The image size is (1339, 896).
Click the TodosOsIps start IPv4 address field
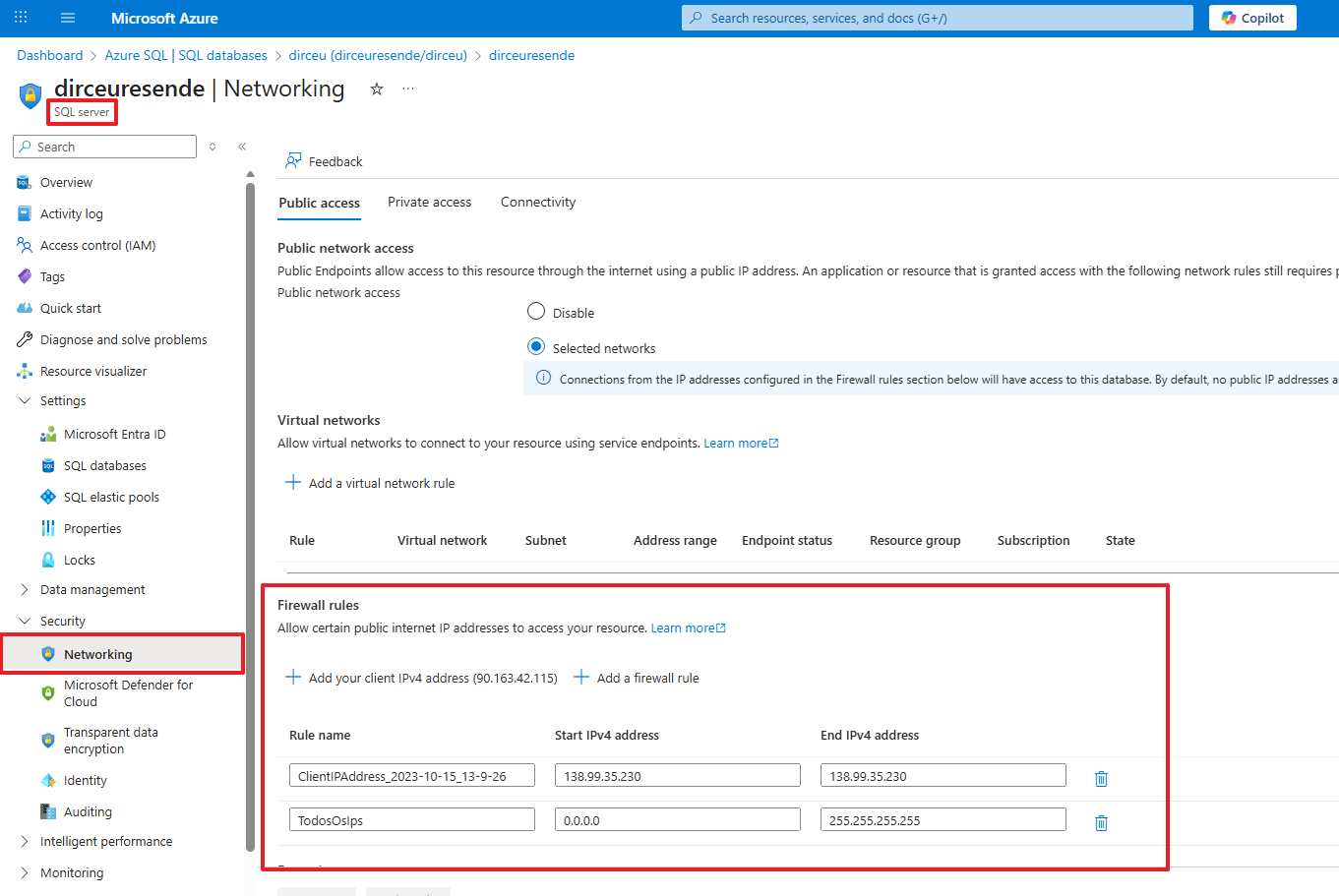click(678, 819)
